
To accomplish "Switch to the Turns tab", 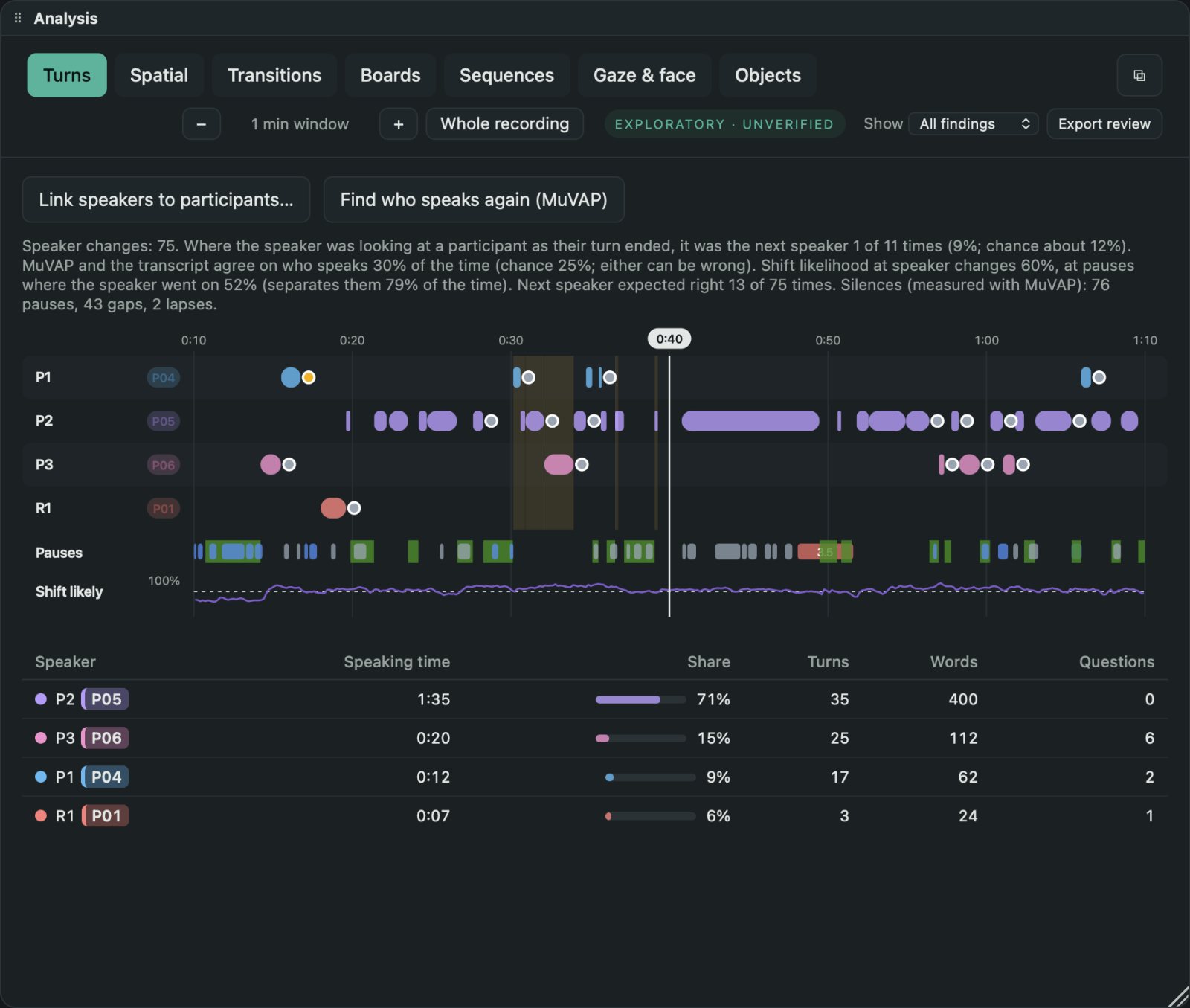I will click(x=67, y=75).
